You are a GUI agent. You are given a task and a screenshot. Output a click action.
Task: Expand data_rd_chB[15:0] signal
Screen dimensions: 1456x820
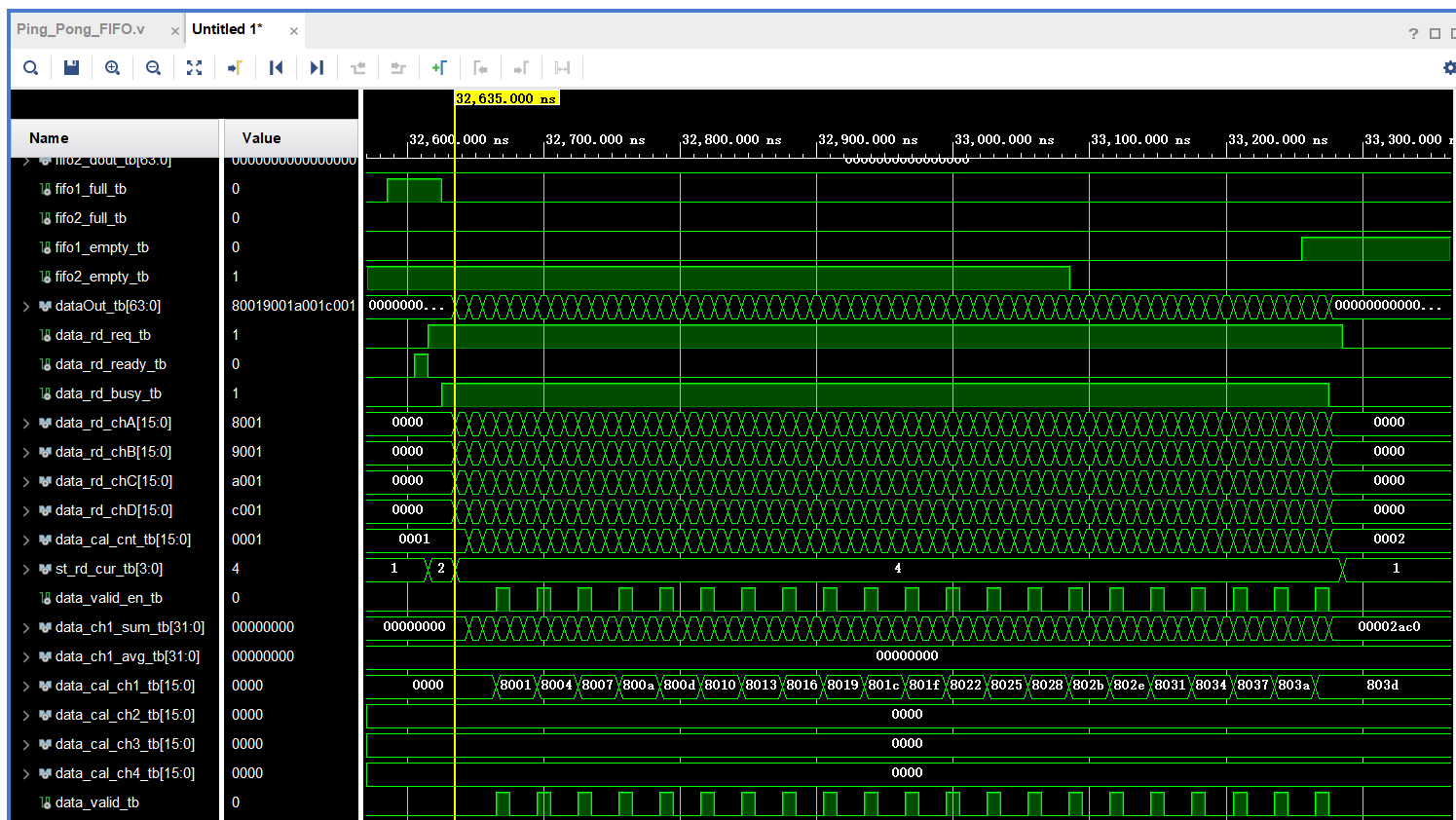26,452
